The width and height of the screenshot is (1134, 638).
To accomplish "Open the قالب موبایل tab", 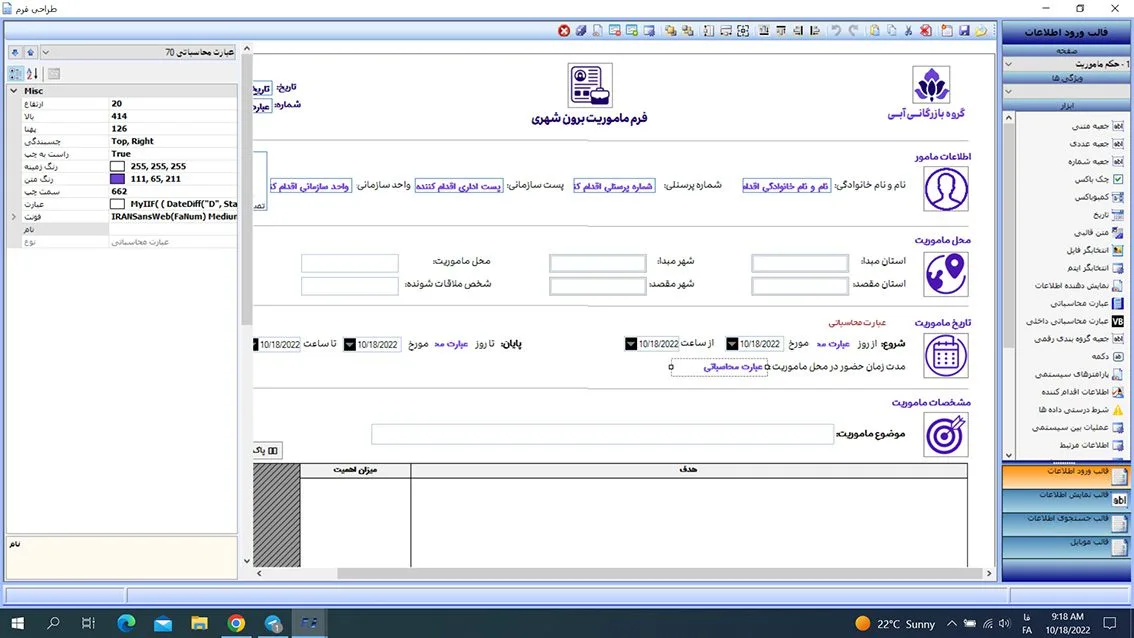I will 1067,543.
